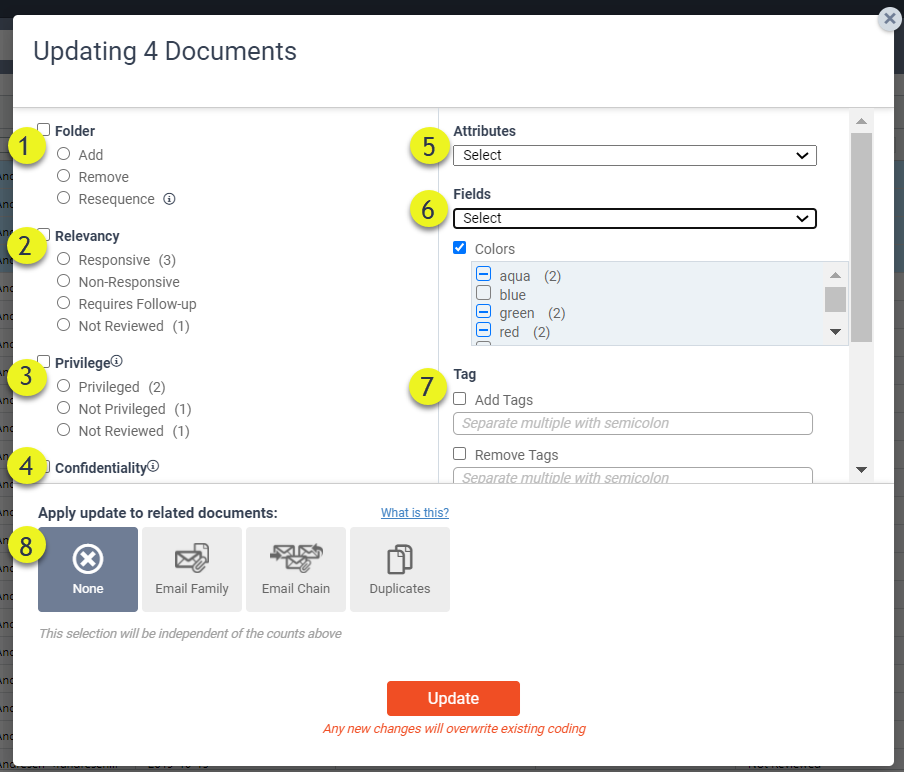Select the Privileged radio button
The image size is (904, 772).
pyautogui.click(x=63, y=386)
